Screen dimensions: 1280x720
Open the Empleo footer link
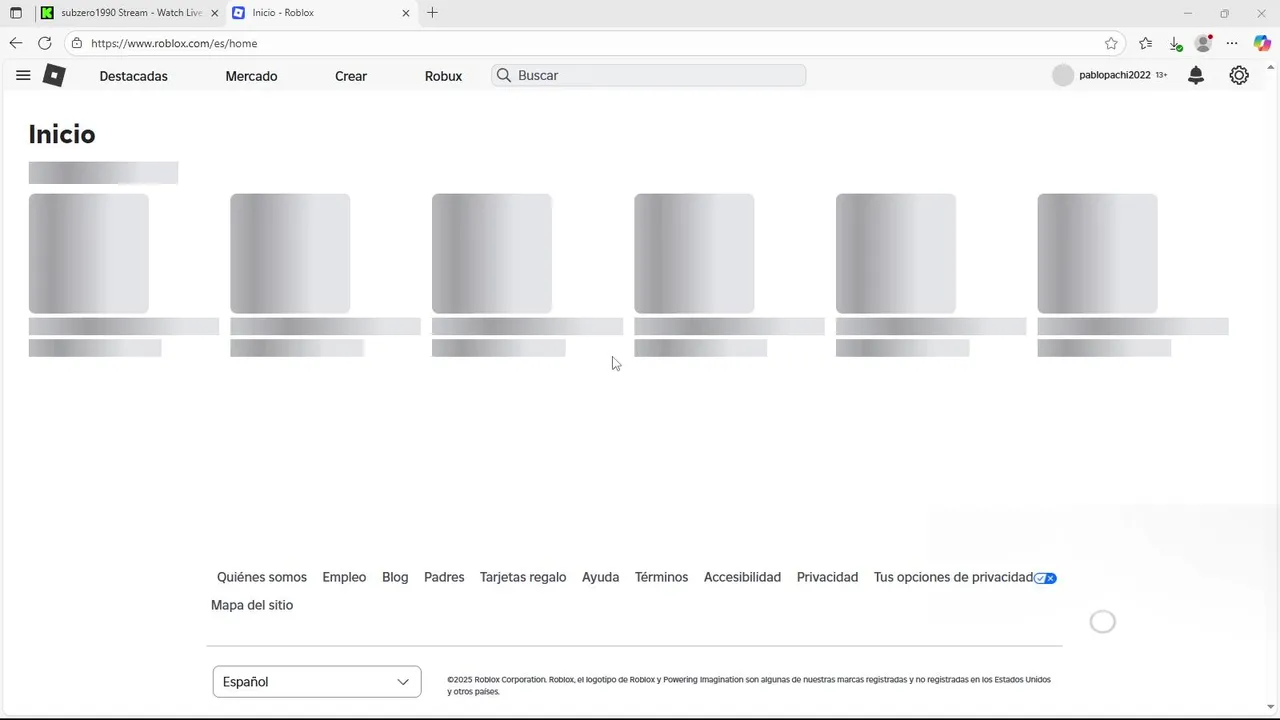[x=344, y=577]
